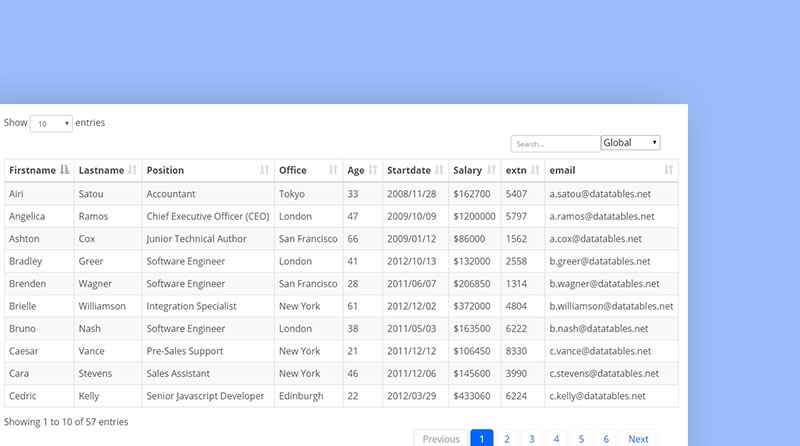Click the Firstname header label
The image size is (800, 446).
[32, 170]
